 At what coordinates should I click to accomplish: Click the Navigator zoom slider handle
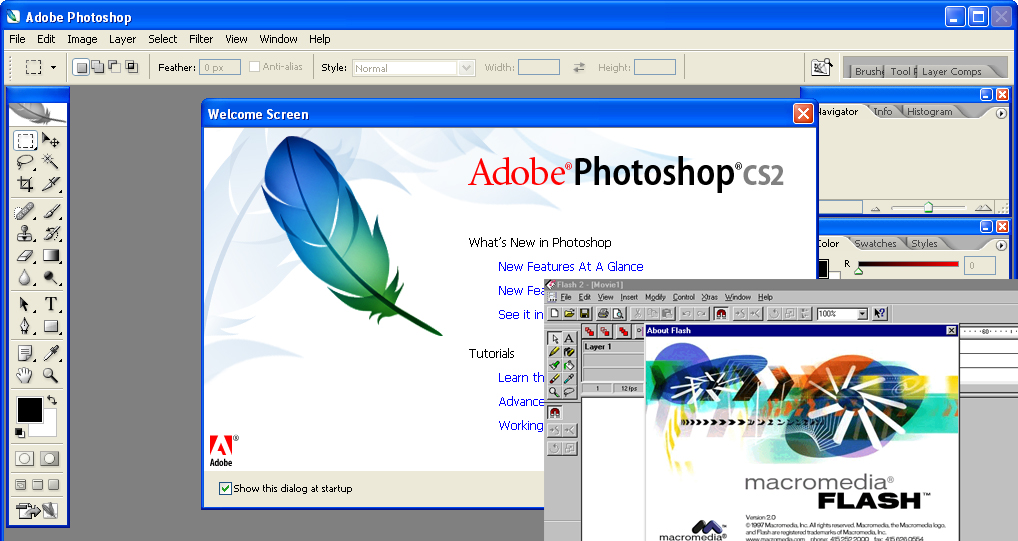click(928, 207)
